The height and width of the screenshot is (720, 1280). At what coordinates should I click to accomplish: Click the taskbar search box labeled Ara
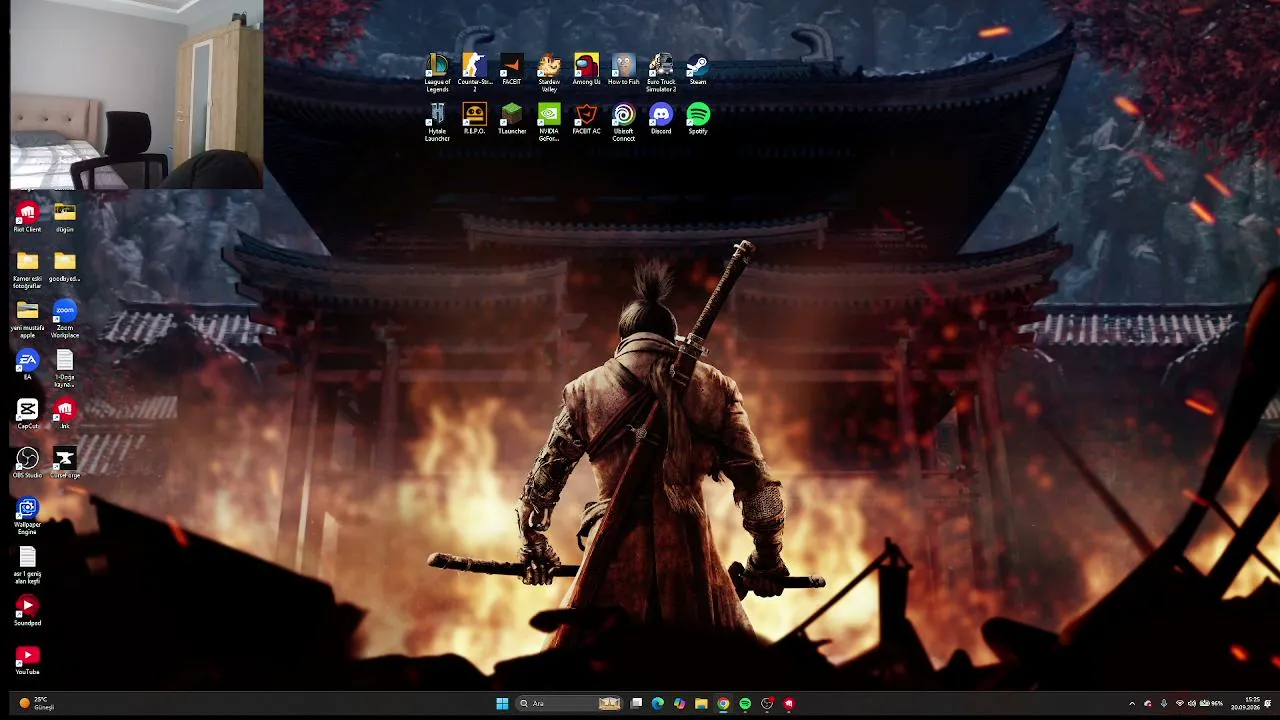tap(570, 704)
